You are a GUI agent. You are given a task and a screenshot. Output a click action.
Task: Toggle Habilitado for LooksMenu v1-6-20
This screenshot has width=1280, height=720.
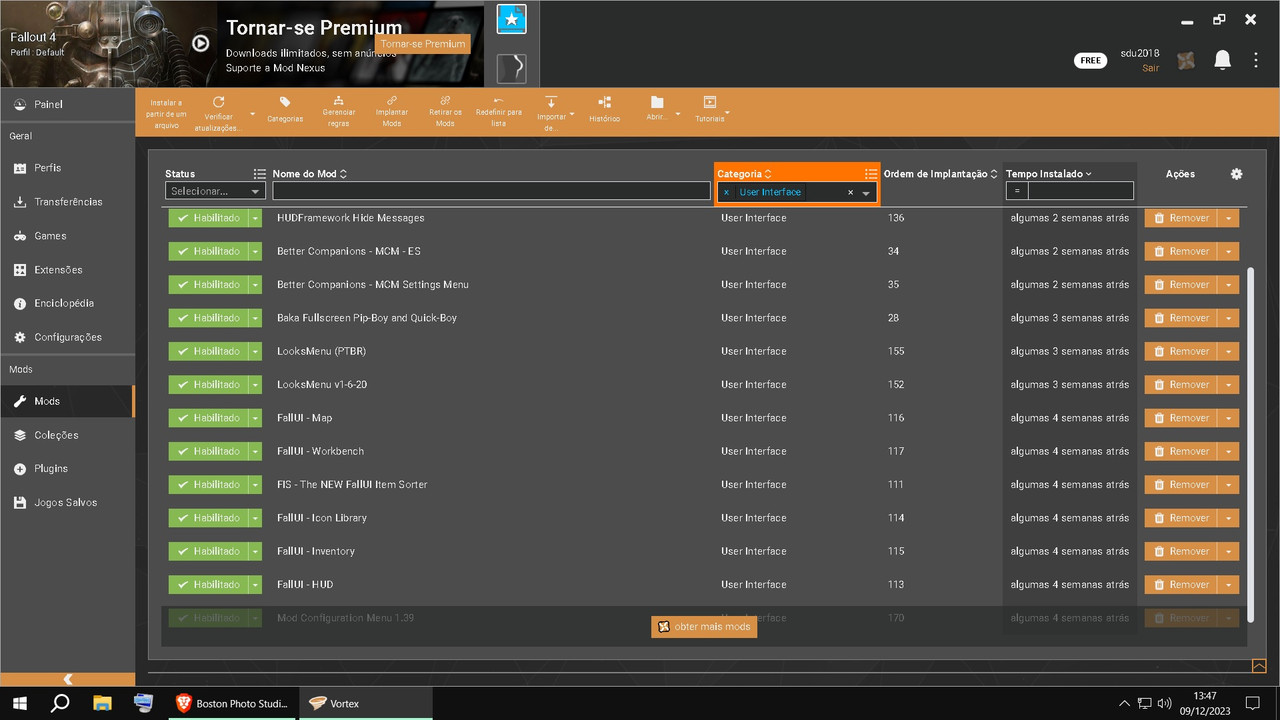tap(208, 385)
